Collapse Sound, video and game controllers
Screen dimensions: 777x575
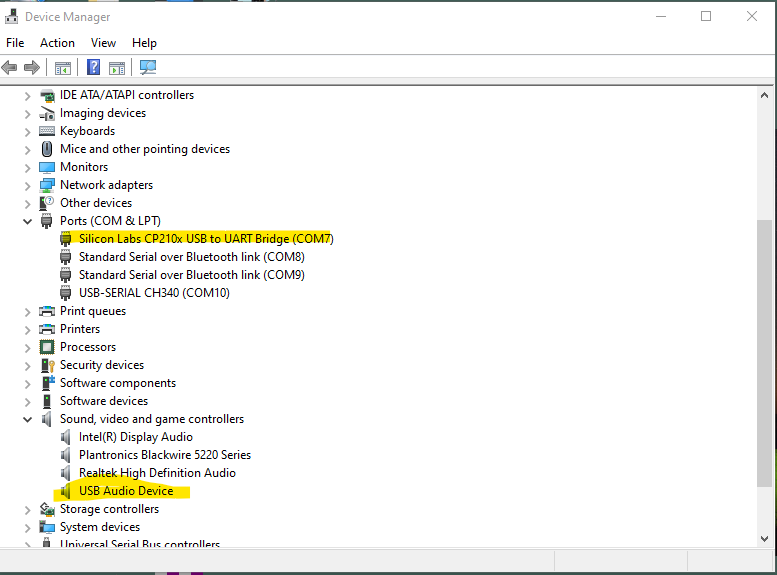(27, 419)
